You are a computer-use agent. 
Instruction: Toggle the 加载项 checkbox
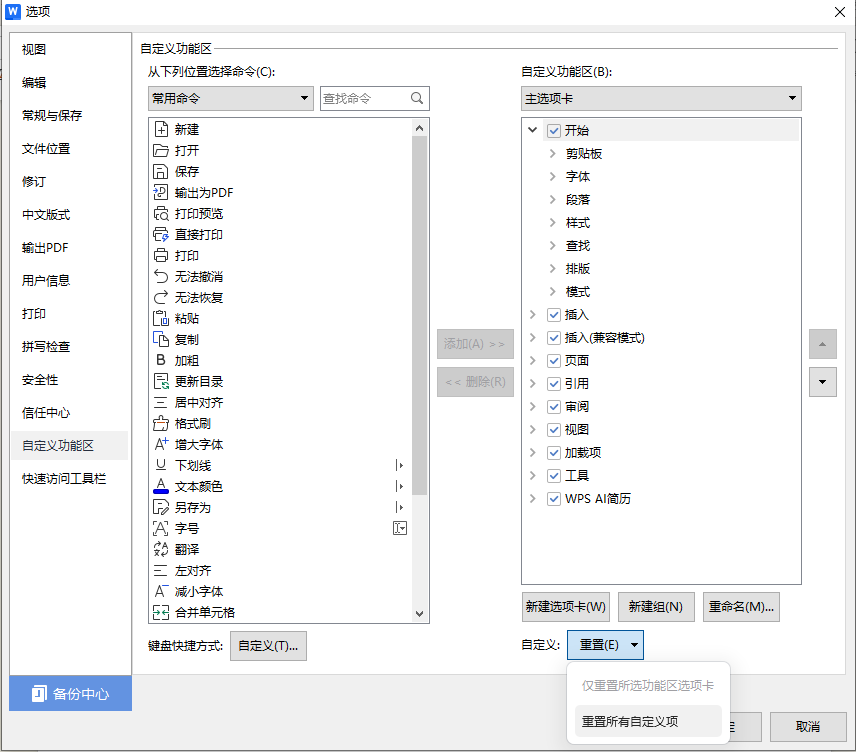tap(554, 453)
